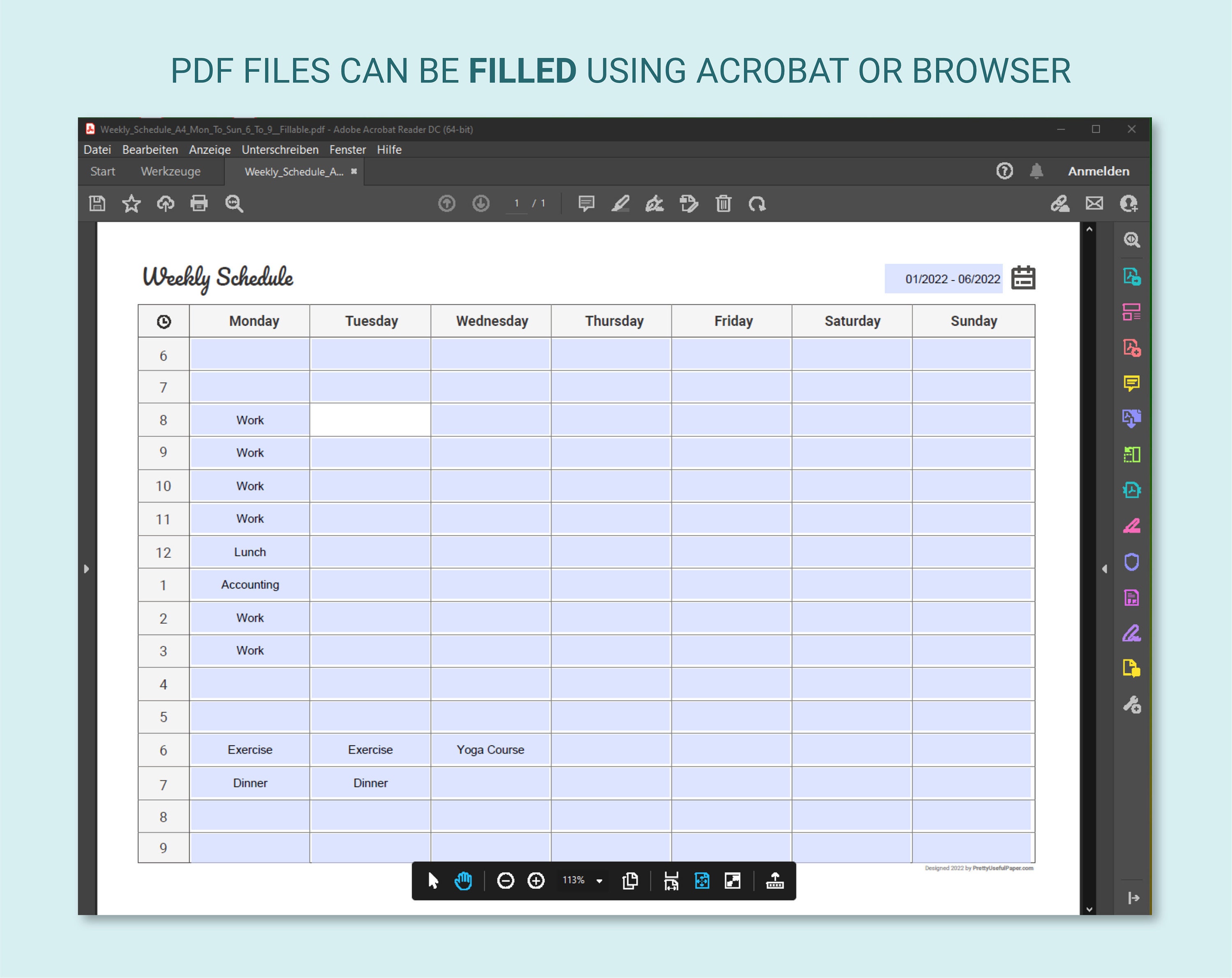Click the Anmelden sign-in button
This screenshot has height=978, width=1232.
[1099, 171]
